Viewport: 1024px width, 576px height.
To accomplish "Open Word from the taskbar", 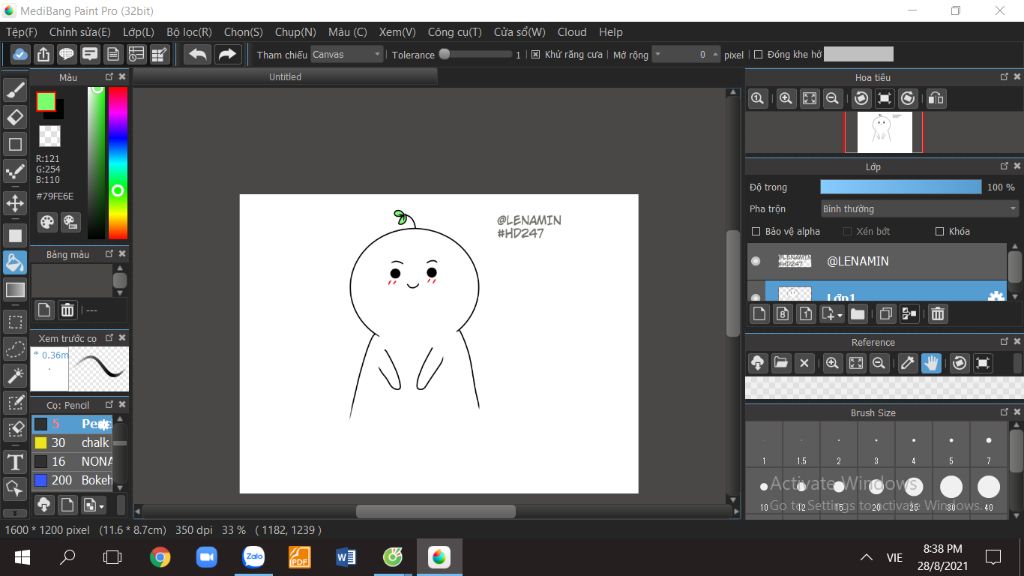I will [346, 557].
